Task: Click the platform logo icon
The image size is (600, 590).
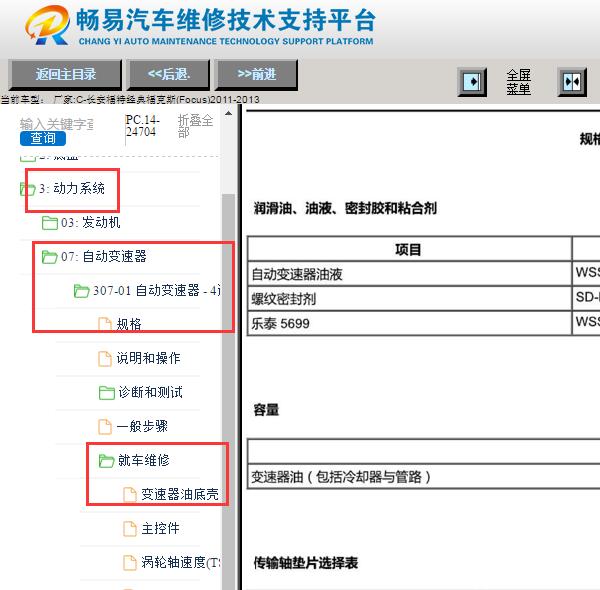Action: [47, 24]
